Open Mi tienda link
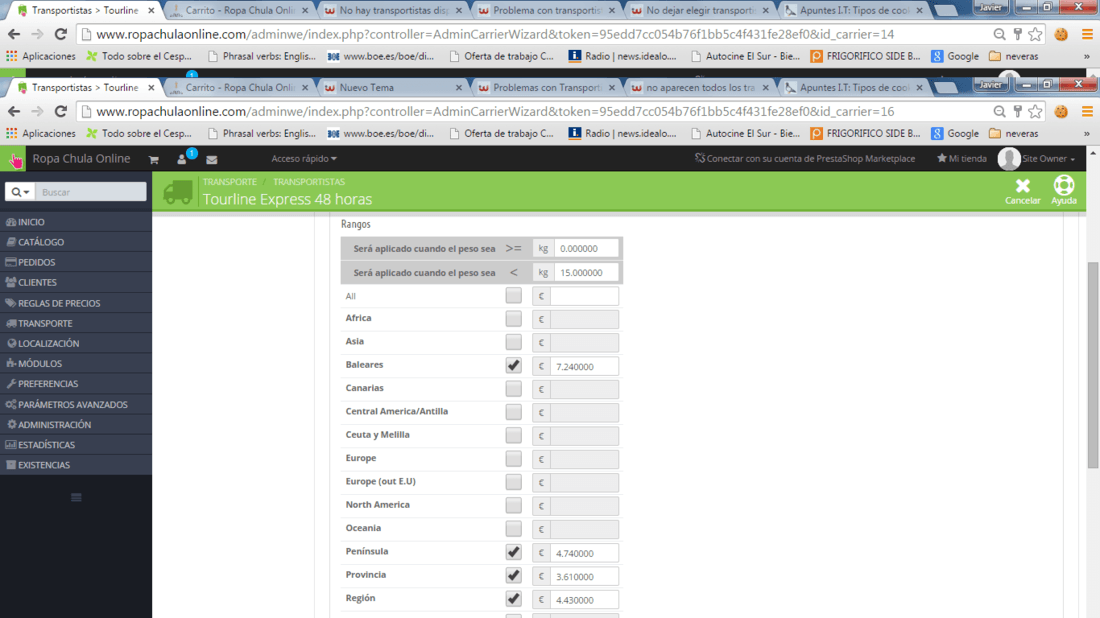The height and width of the screenshot is (618, 1100). (x=961, y=159)
